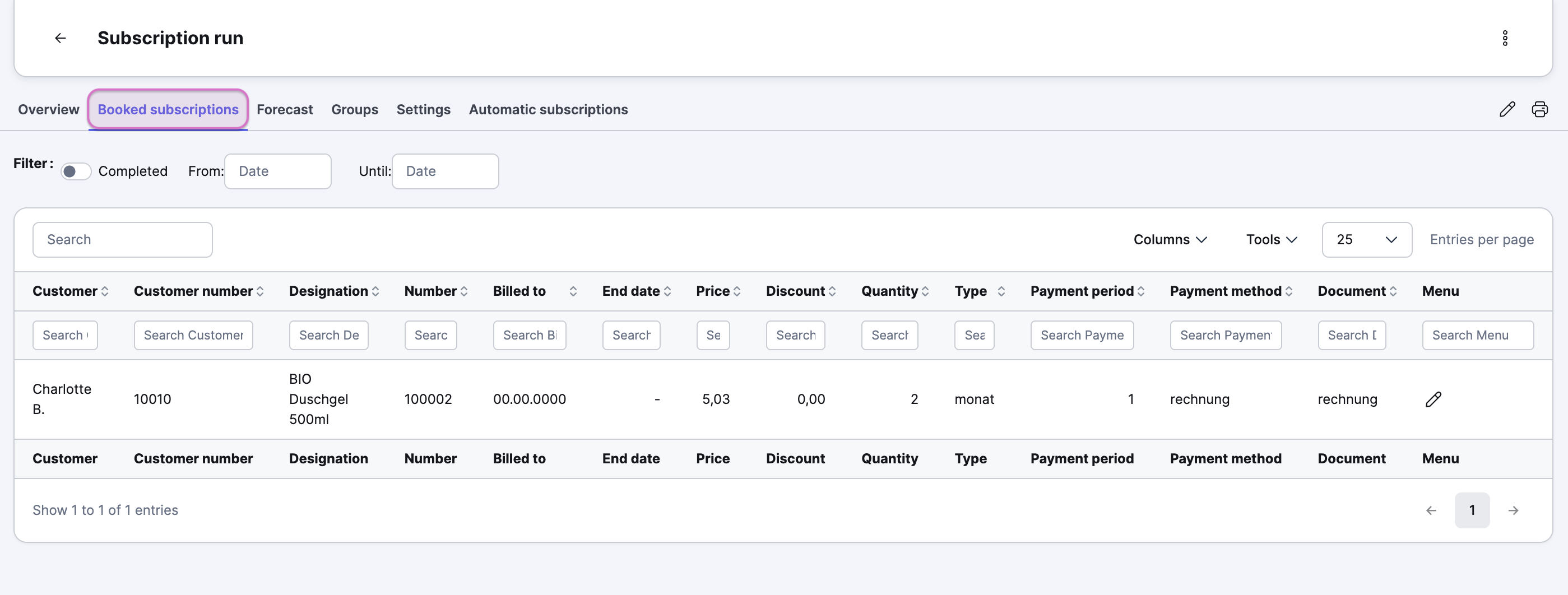
Task: Sort table by Customer column arrows
Action: pos(105,291)
